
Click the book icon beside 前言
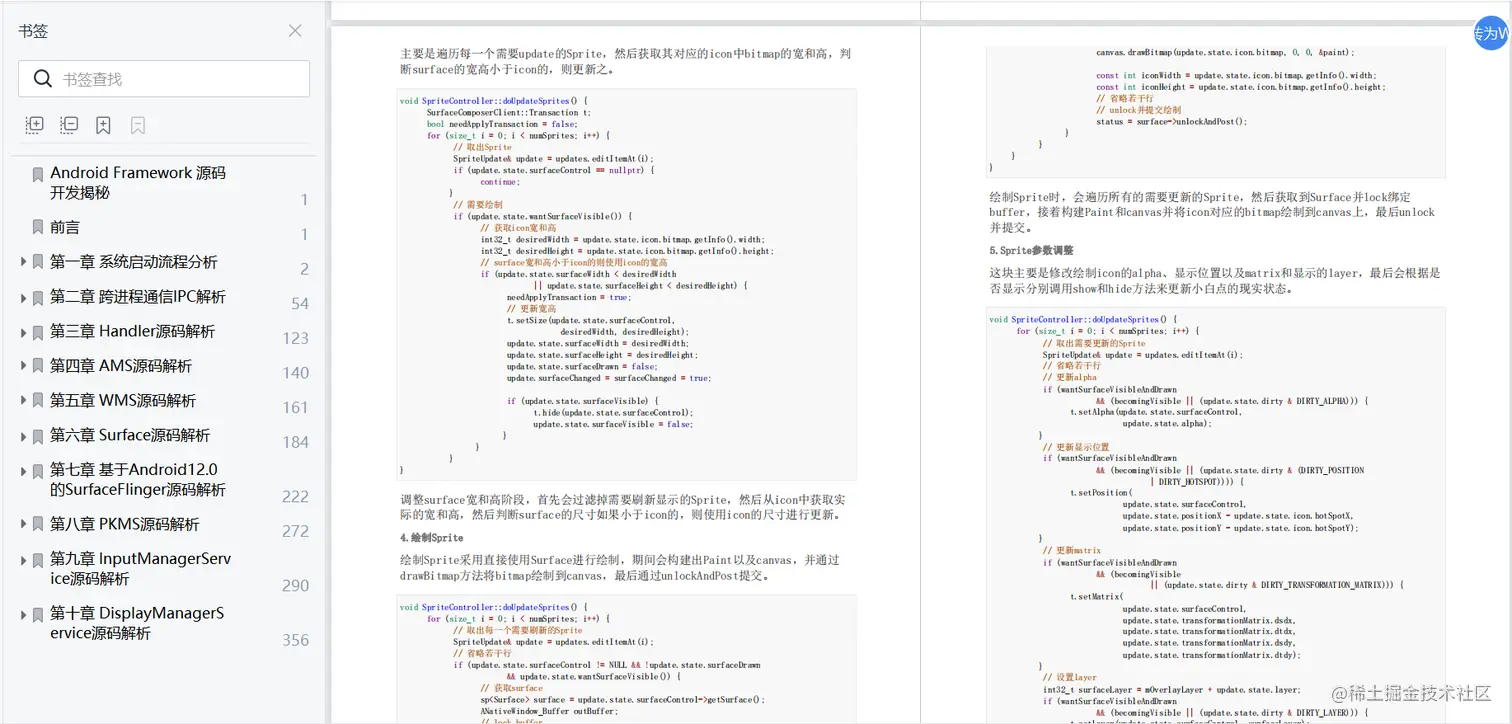pyautogui.click(x=36, y=225)
